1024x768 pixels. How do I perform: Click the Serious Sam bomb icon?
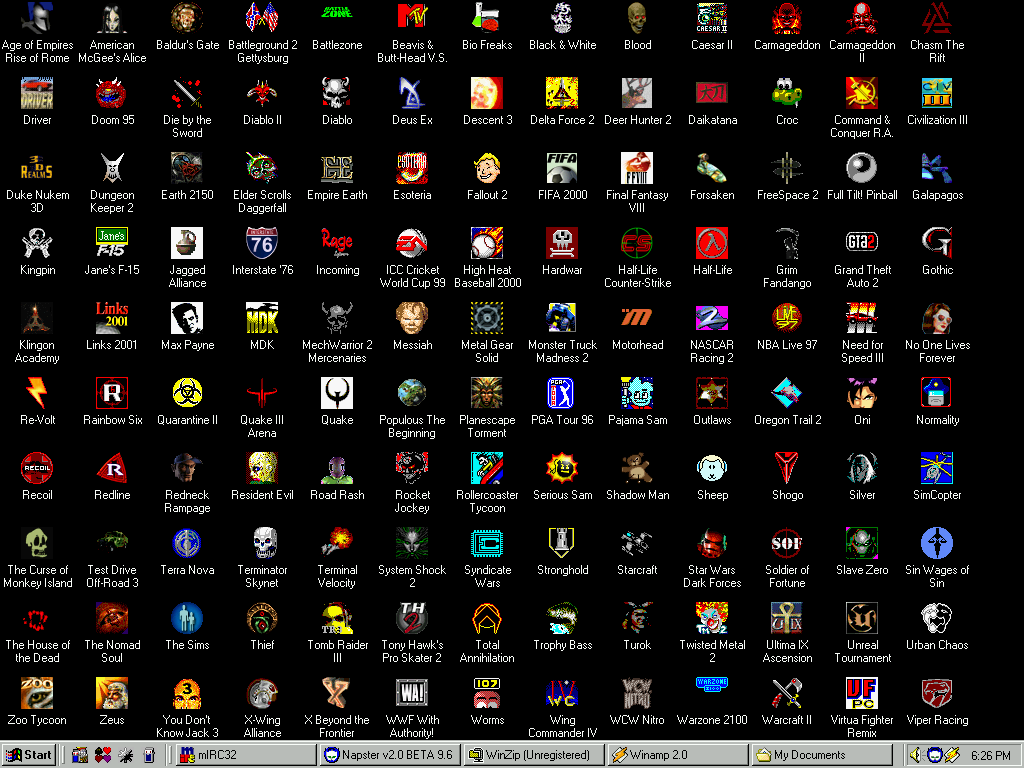[x=562, y=469]
